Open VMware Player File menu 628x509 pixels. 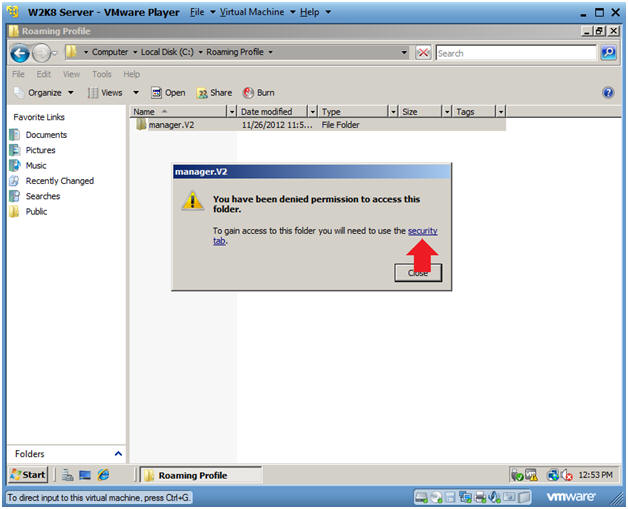tap(202, 12)
